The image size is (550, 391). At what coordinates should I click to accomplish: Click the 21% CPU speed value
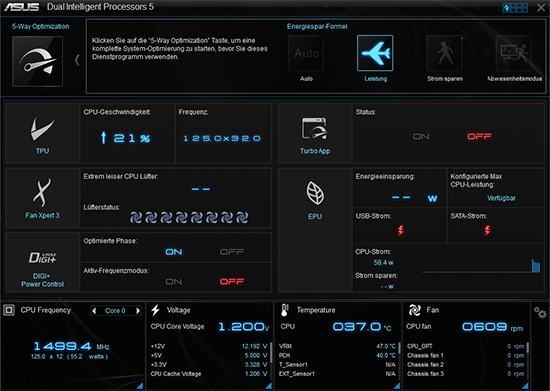pyautogui.click(x=132, y=138)
